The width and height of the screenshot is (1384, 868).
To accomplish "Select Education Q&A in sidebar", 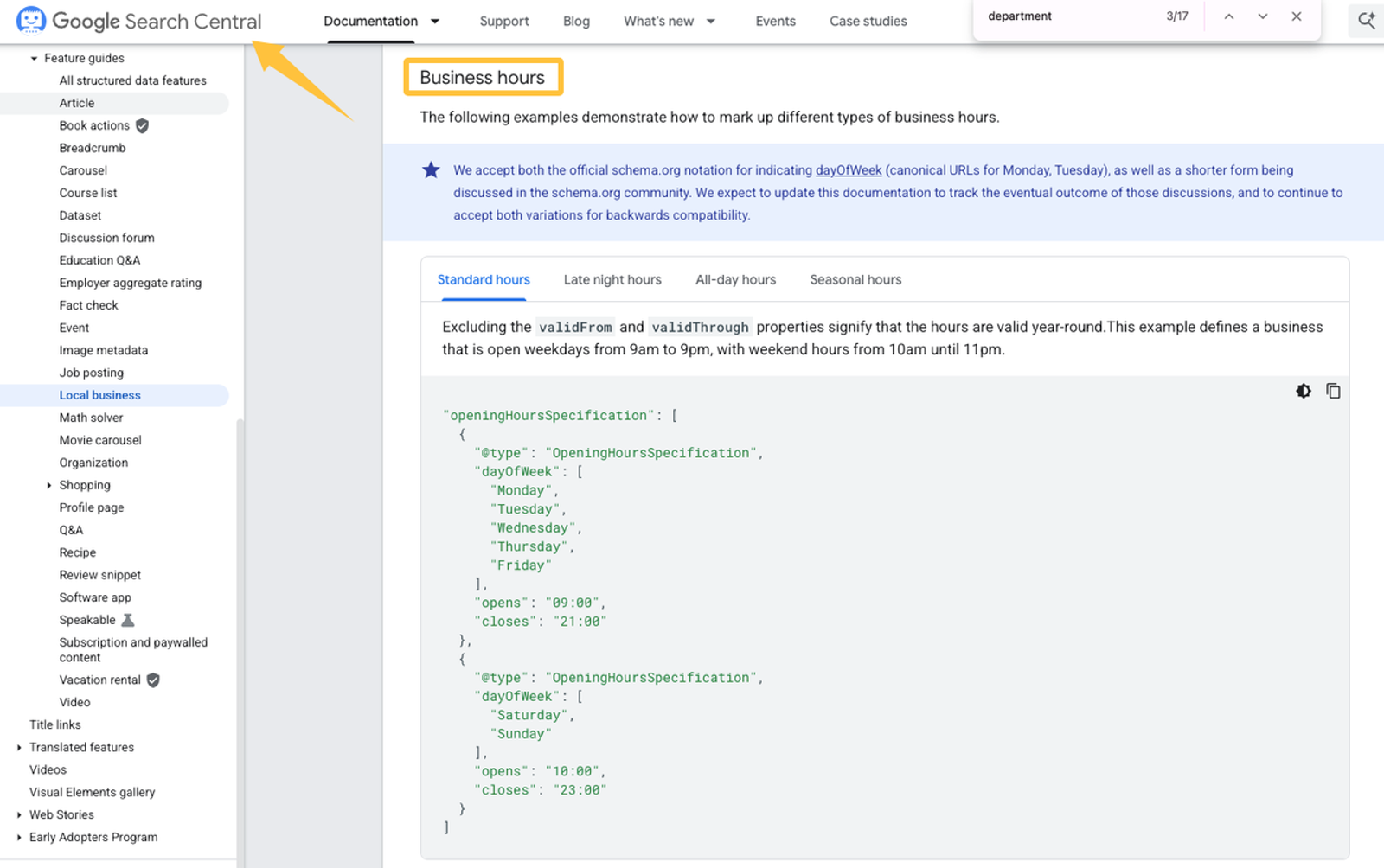I will click(99, 260).
